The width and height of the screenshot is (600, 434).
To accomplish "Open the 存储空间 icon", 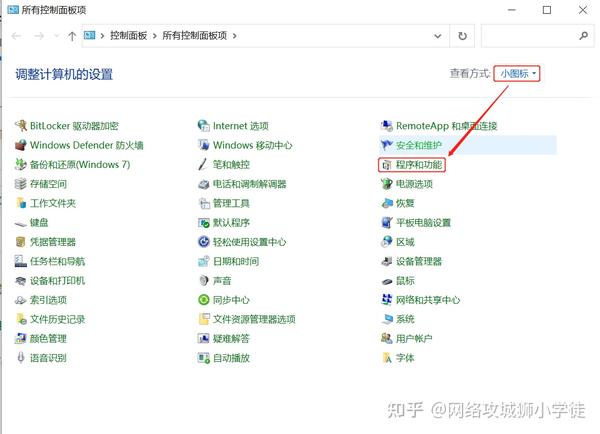I will [x=20, y=184].
